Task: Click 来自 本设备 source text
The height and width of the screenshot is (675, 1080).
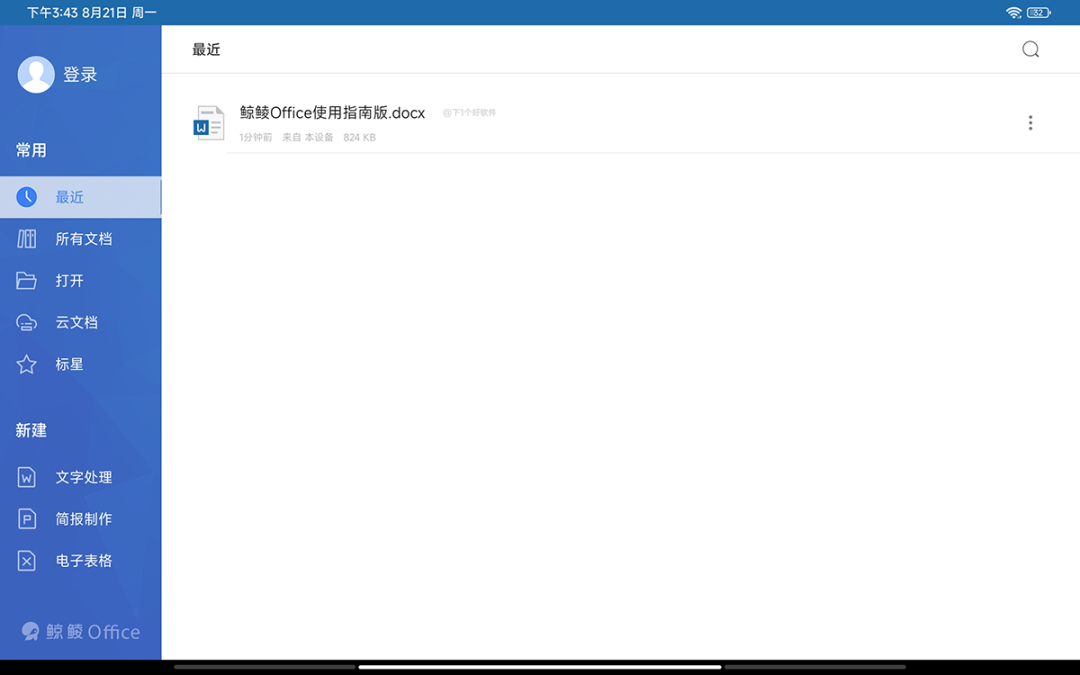Action: coord(308,137)
